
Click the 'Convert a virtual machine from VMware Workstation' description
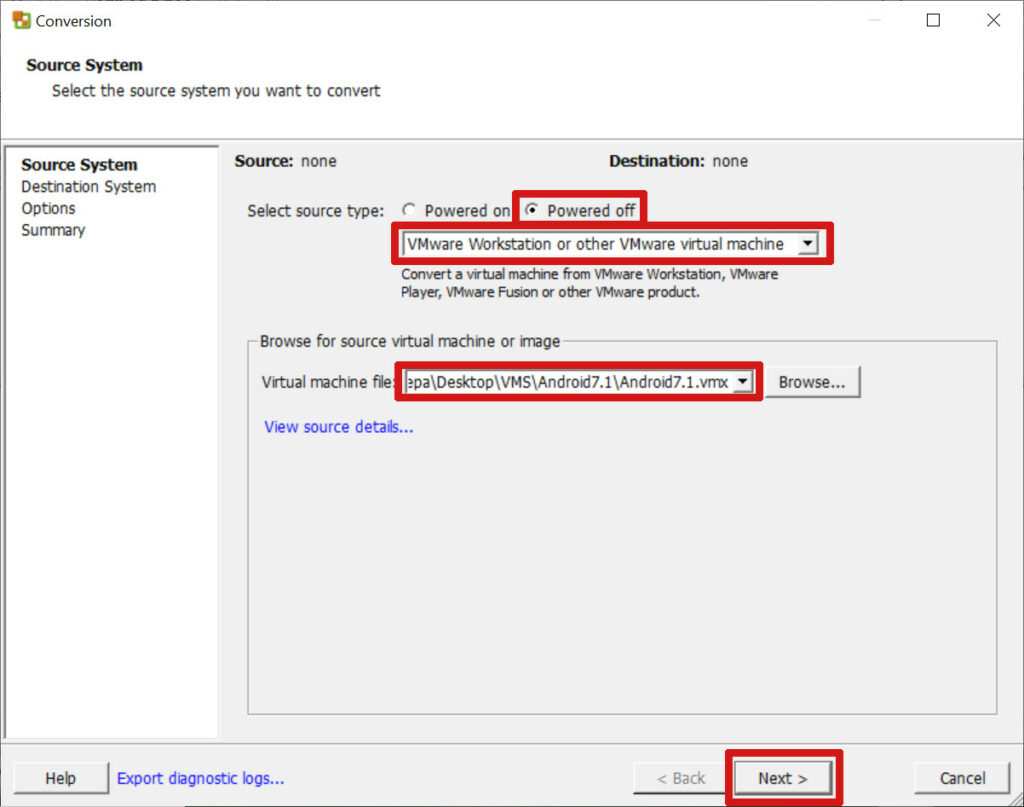(x=589, y=283)
